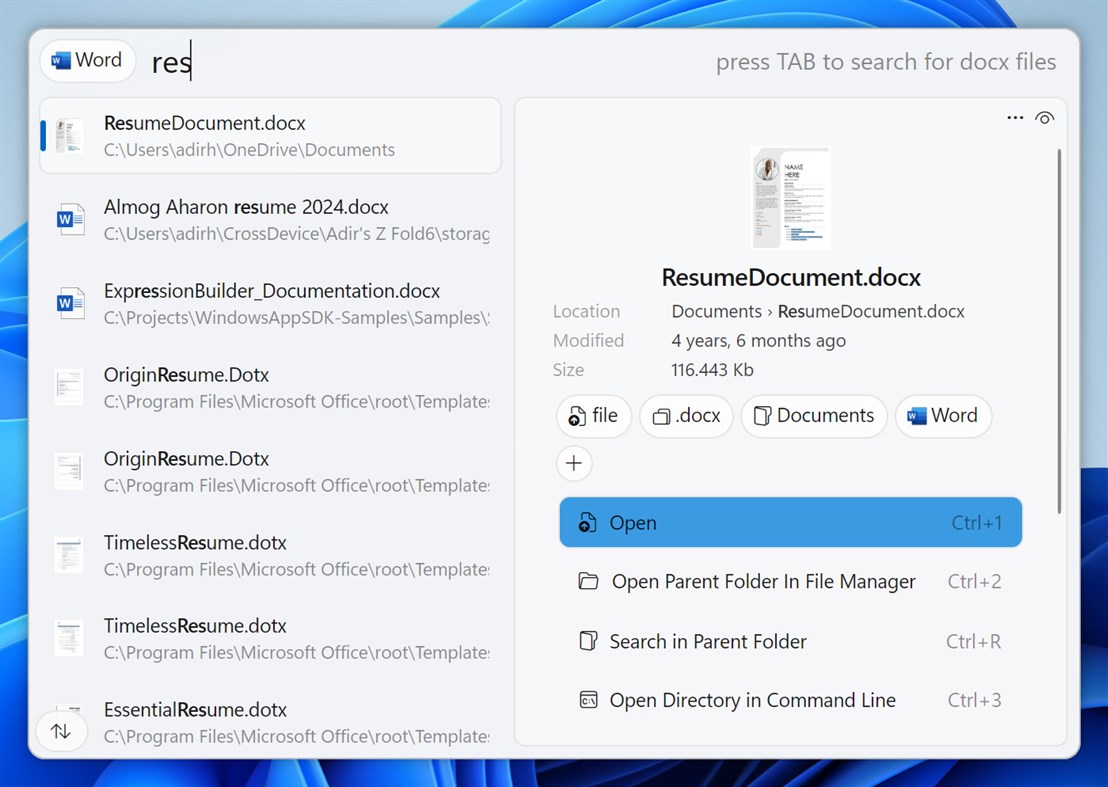Click the "Documents" tag in the preview pane
This screenshot has height=787, width=1108.
[x=813, y=416]
